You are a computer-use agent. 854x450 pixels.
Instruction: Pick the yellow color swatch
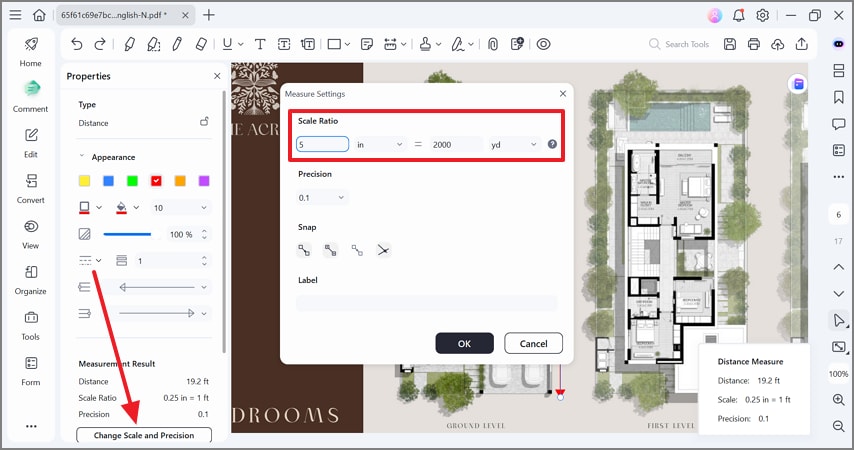click(x=84, y=181)
